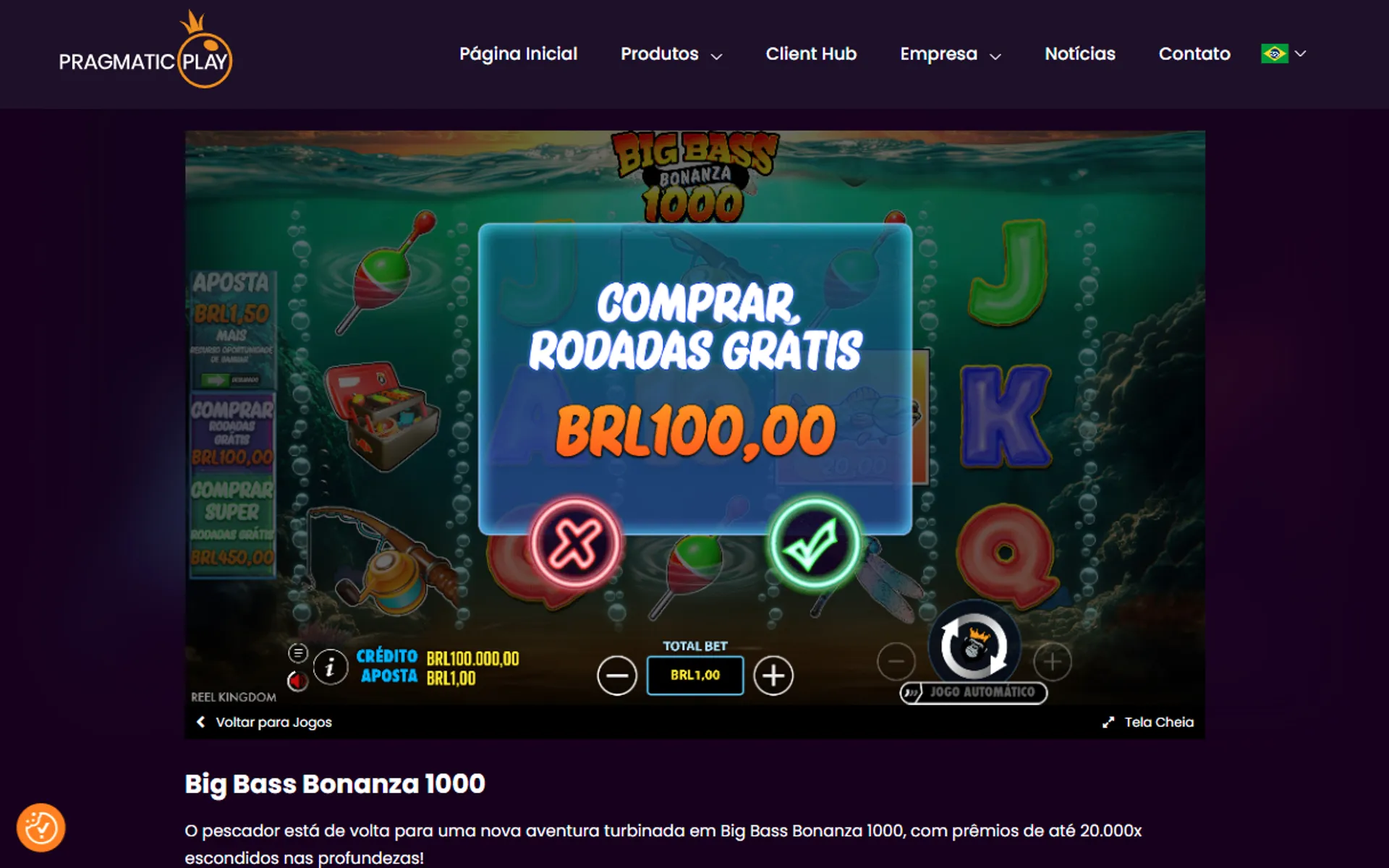Click the Pragmatic Play logo

point(145,51)
